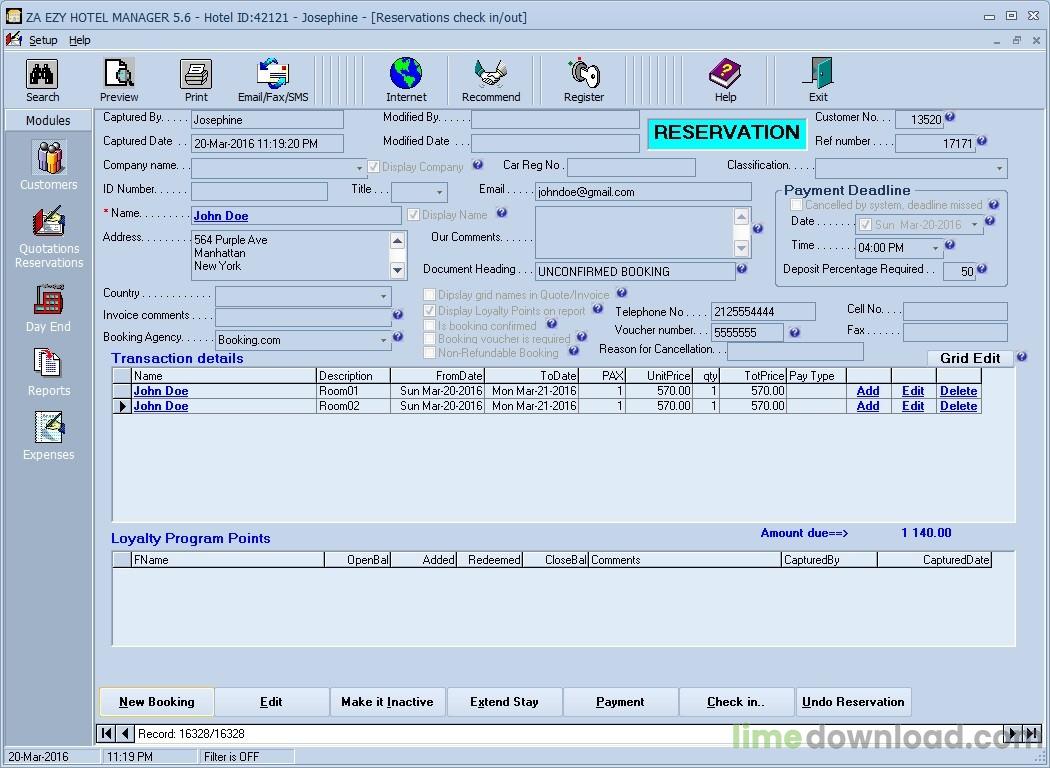Open the Help menu
Viewport: 1050px width, 768px height.
pos(81,40)
